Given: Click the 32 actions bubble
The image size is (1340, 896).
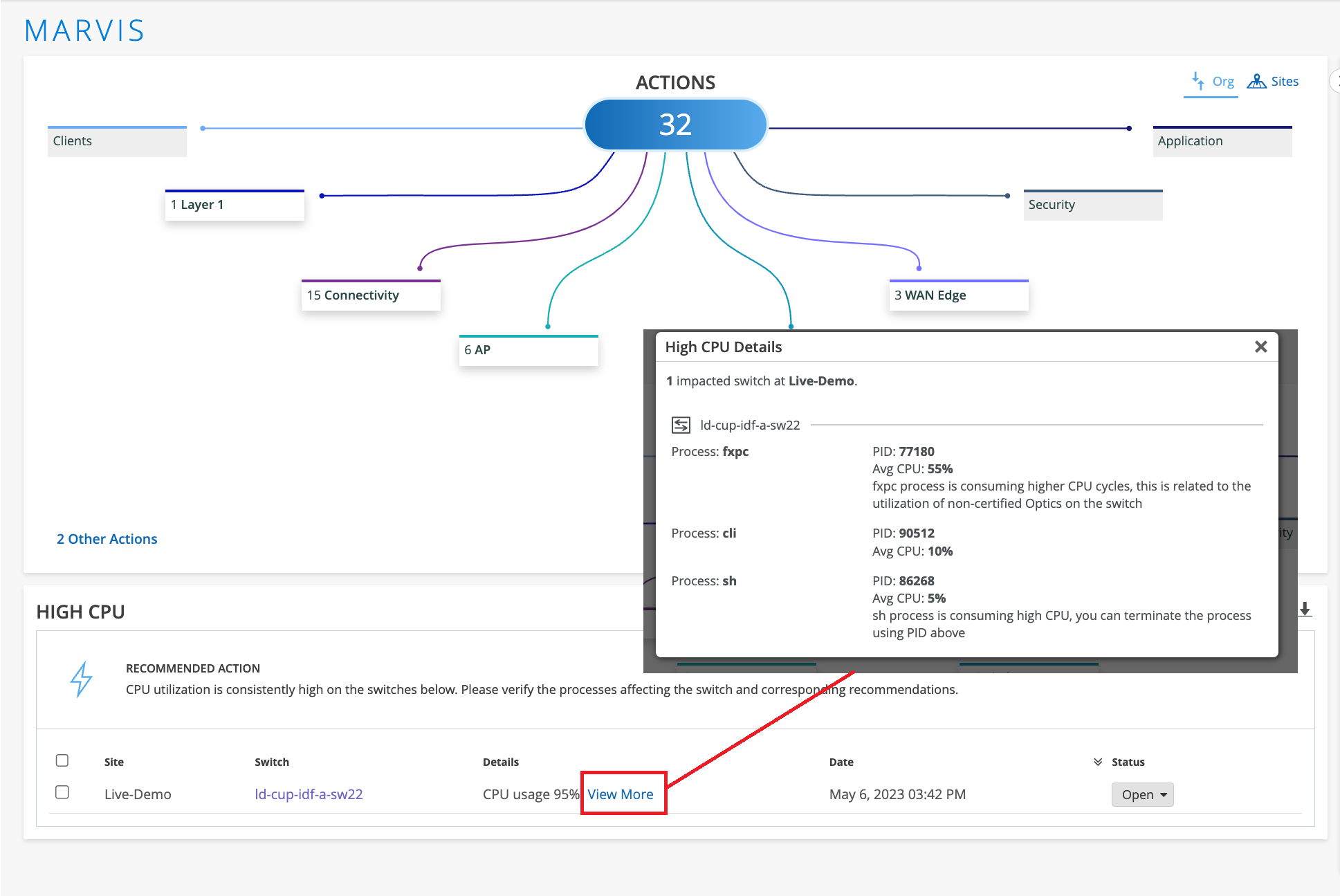Looking at the screenshot, I should coord(675,125).
